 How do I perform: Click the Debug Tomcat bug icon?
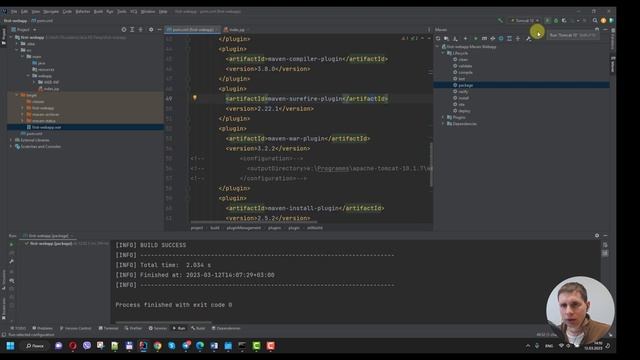click(556, 20)
